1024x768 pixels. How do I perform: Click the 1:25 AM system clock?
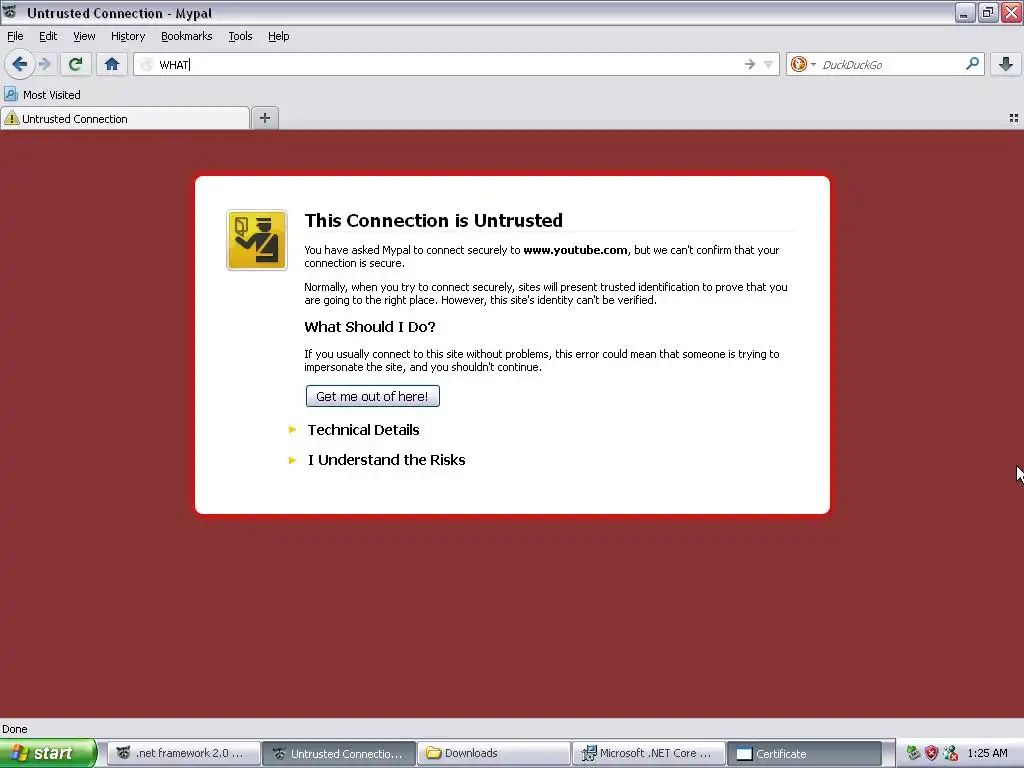pyautogui.click(x=987, y=753)
